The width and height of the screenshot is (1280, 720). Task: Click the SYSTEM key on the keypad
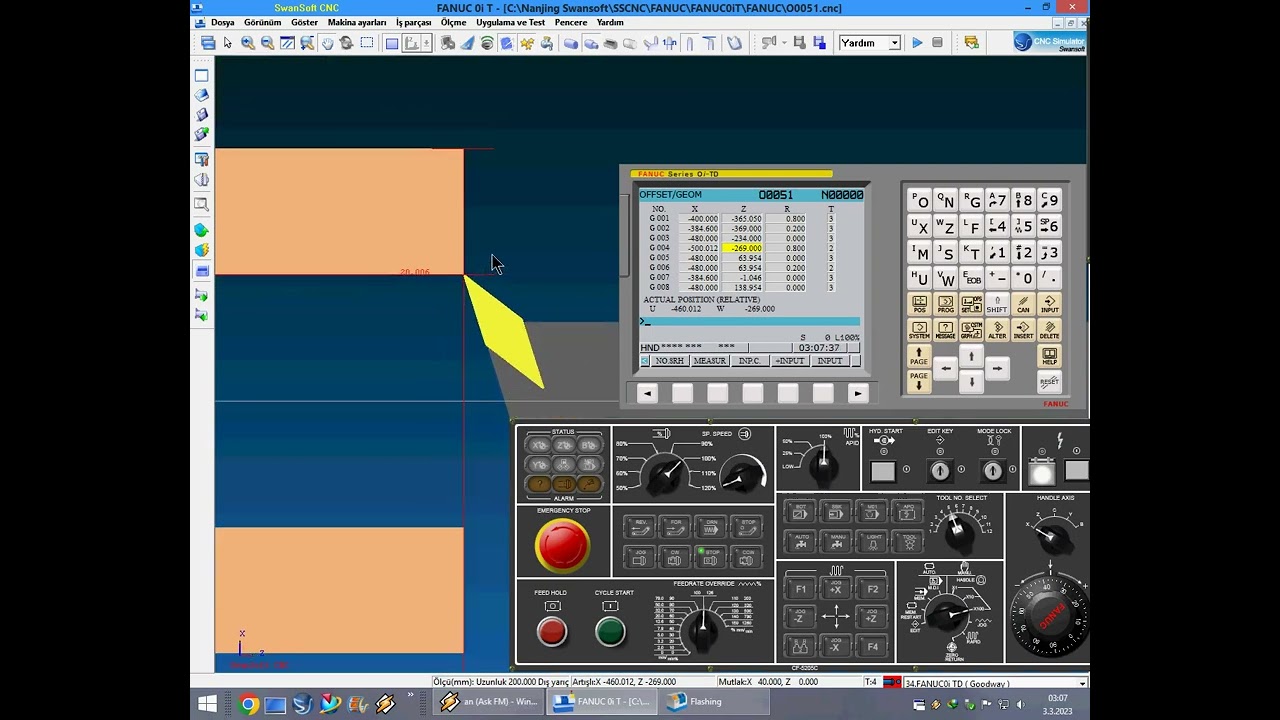tap(919, 330)
